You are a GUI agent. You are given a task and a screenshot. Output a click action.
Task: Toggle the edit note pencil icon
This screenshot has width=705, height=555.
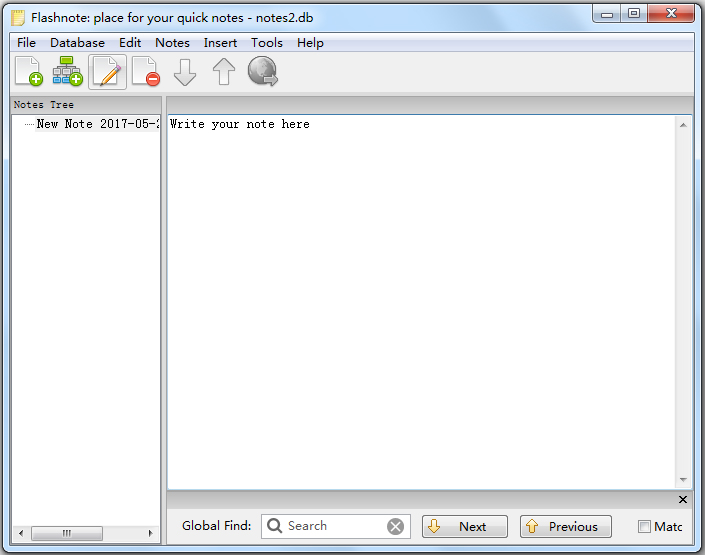click(107, 72)
